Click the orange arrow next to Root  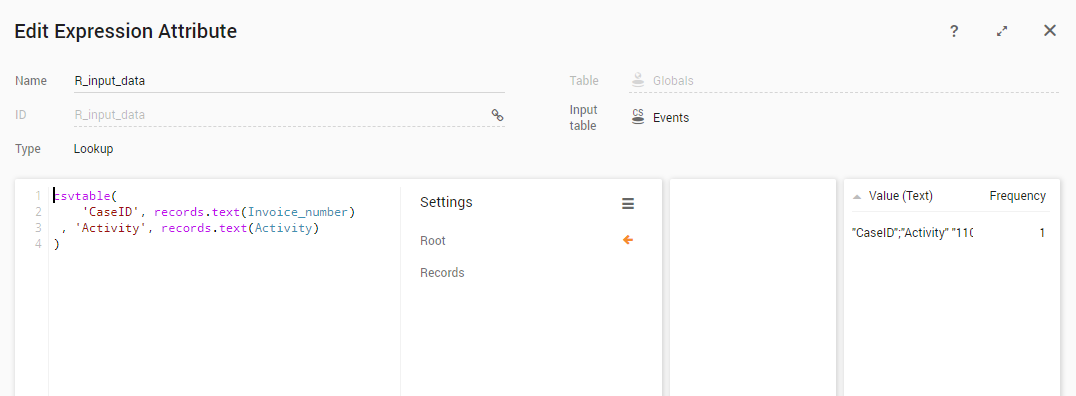(627, 240)
